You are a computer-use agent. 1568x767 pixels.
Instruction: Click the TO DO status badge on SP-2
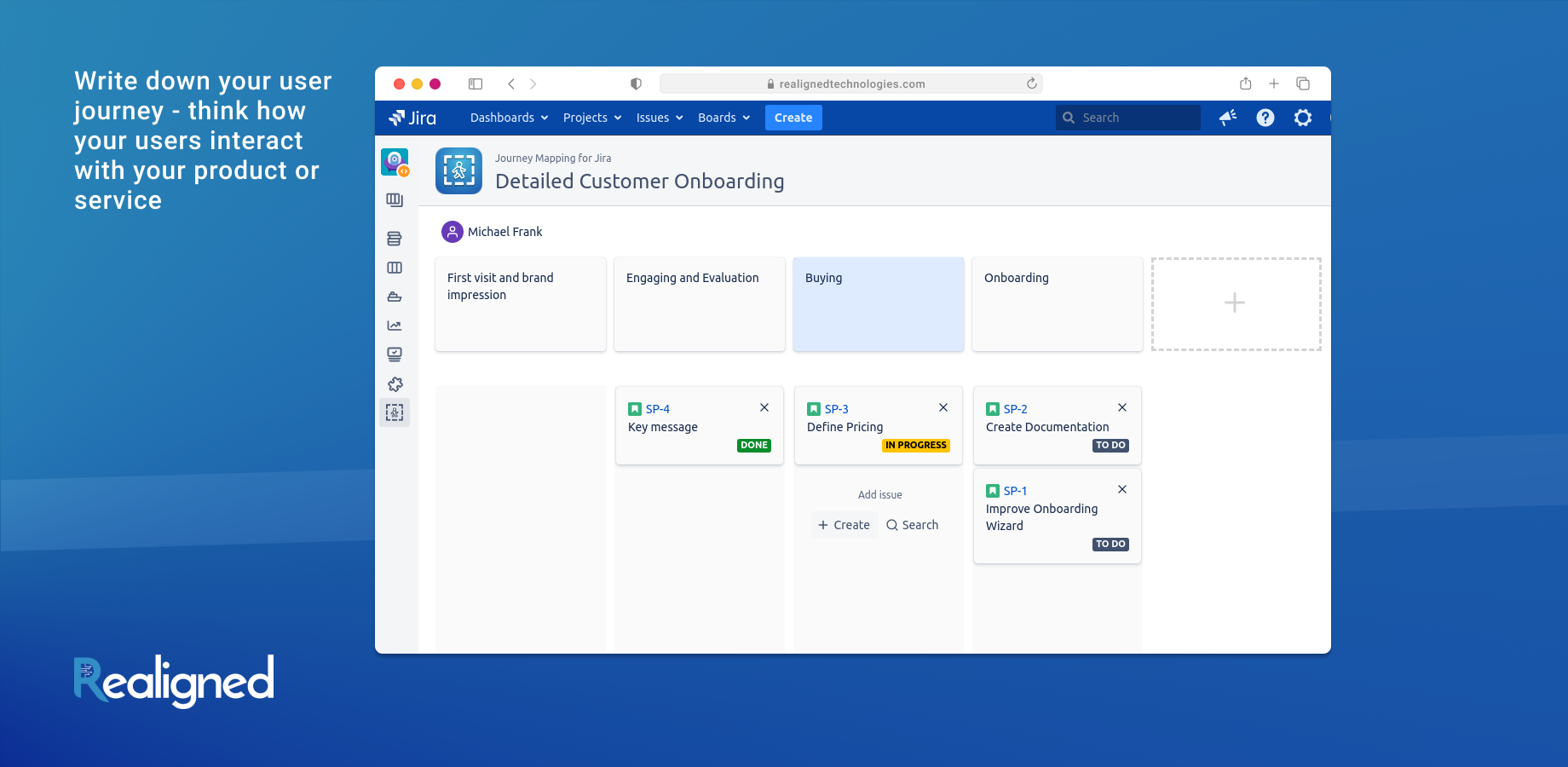(x=1111, y=445)
